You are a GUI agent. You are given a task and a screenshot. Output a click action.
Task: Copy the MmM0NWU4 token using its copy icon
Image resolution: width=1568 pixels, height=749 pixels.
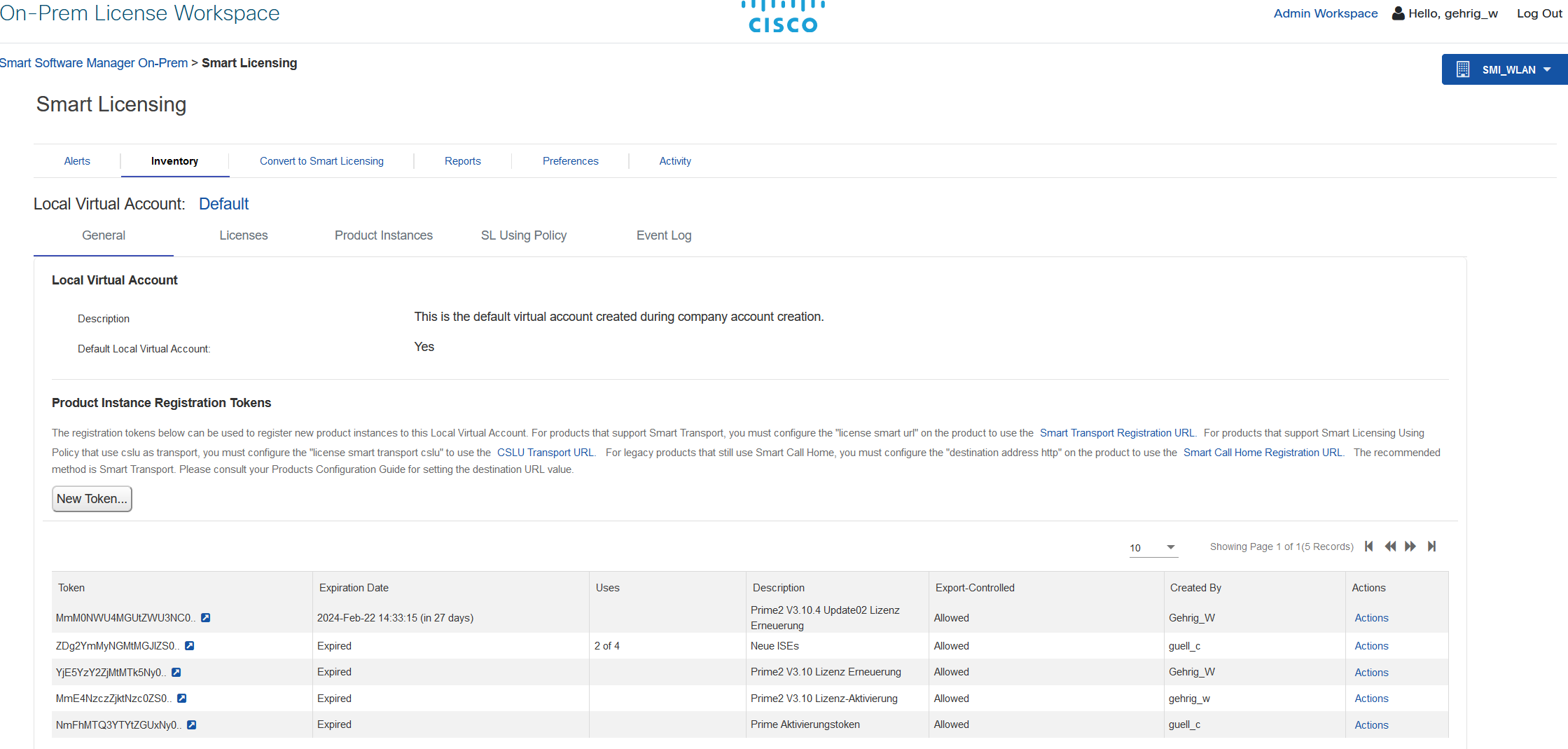point(206,617)
